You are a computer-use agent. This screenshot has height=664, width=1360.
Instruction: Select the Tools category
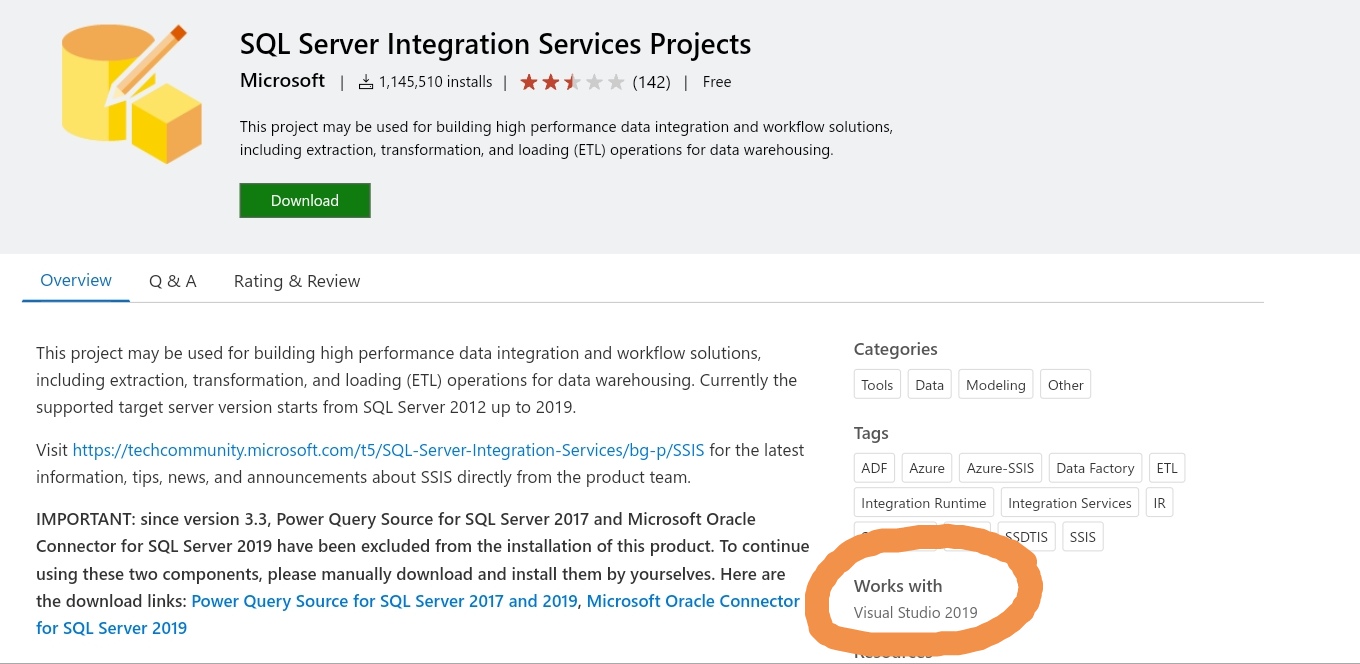pyautogui.click(x=877, y=385)
